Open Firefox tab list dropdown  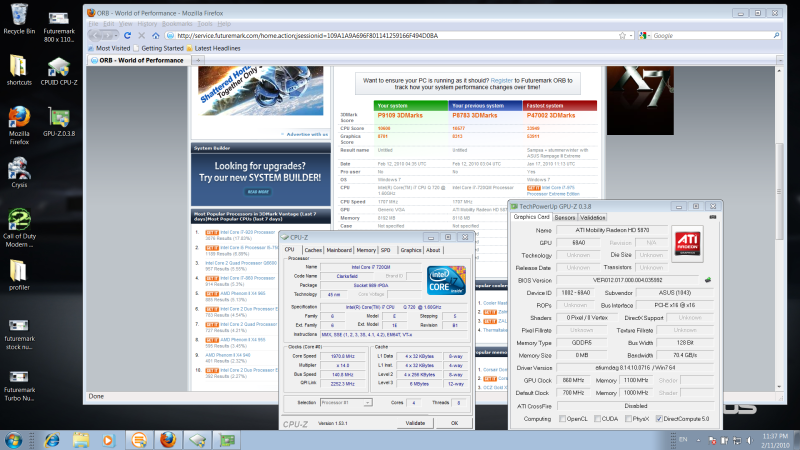click(x=780, y=60)
